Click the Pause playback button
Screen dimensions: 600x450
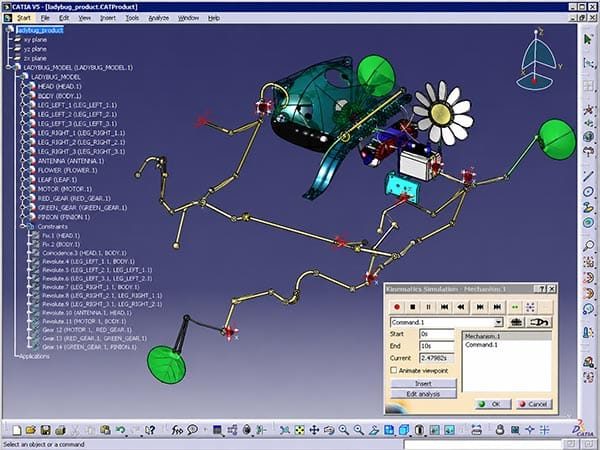(x=428, y=307)
